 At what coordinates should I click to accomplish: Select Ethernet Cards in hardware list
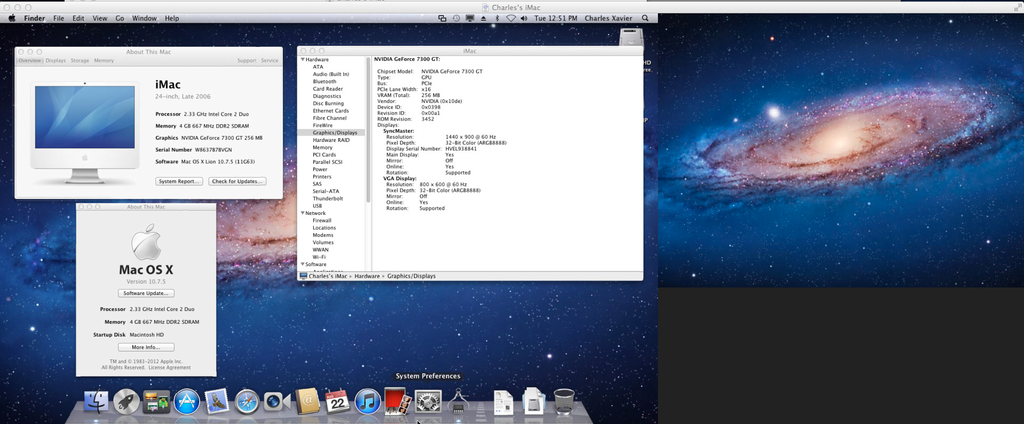(330, 111)
